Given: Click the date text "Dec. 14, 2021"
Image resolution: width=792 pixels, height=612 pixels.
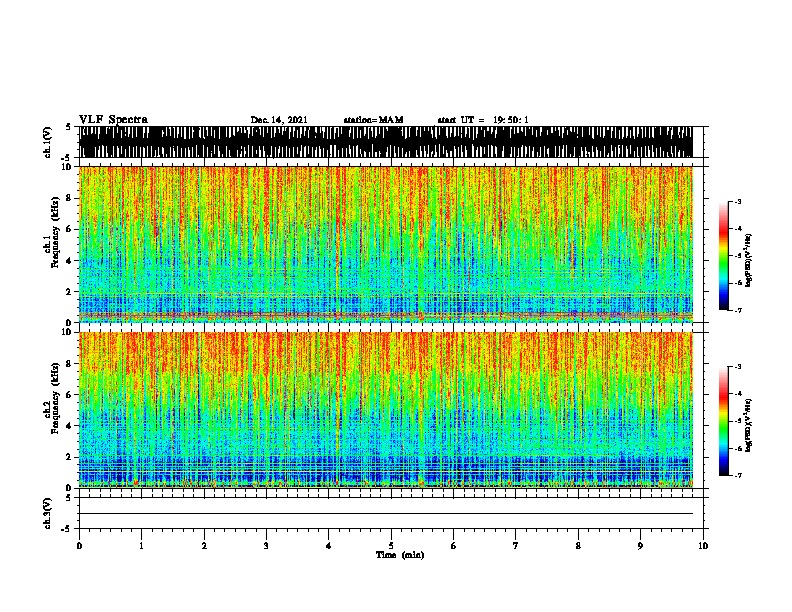Looking at the screenshot, I should [x=279, y=120].
